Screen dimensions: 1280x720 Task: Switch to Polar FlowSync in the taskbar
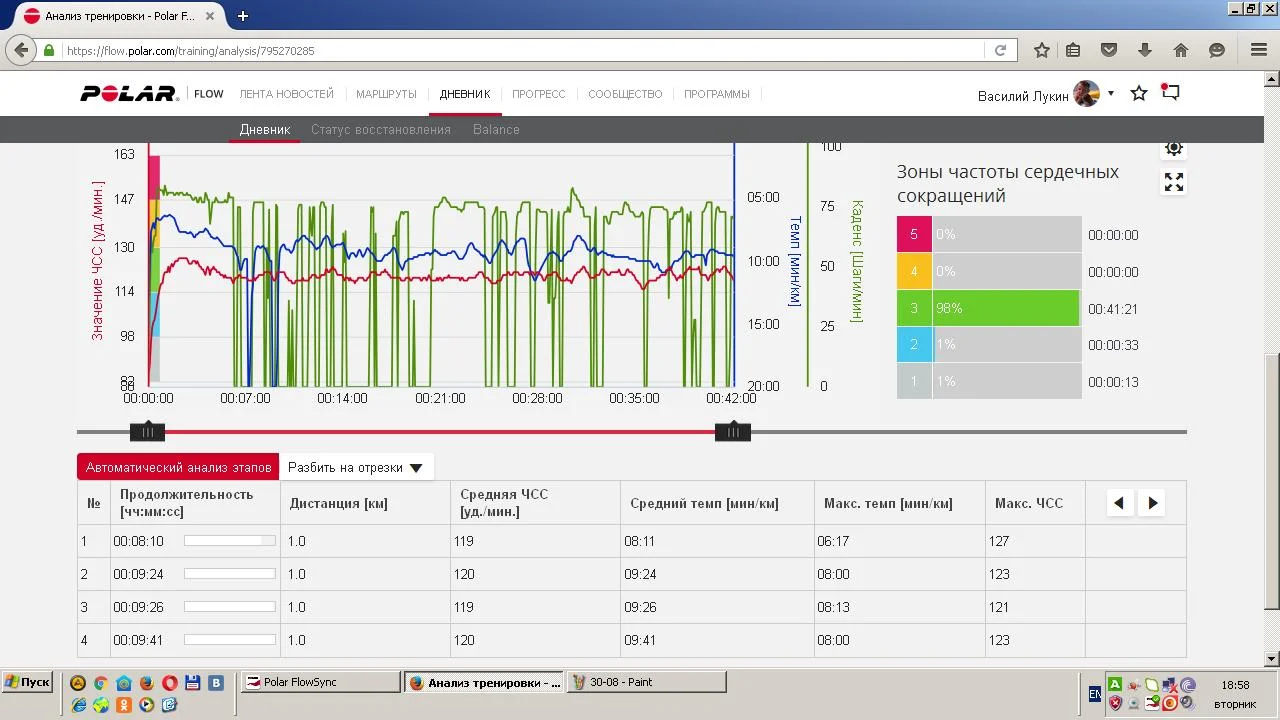320,682
